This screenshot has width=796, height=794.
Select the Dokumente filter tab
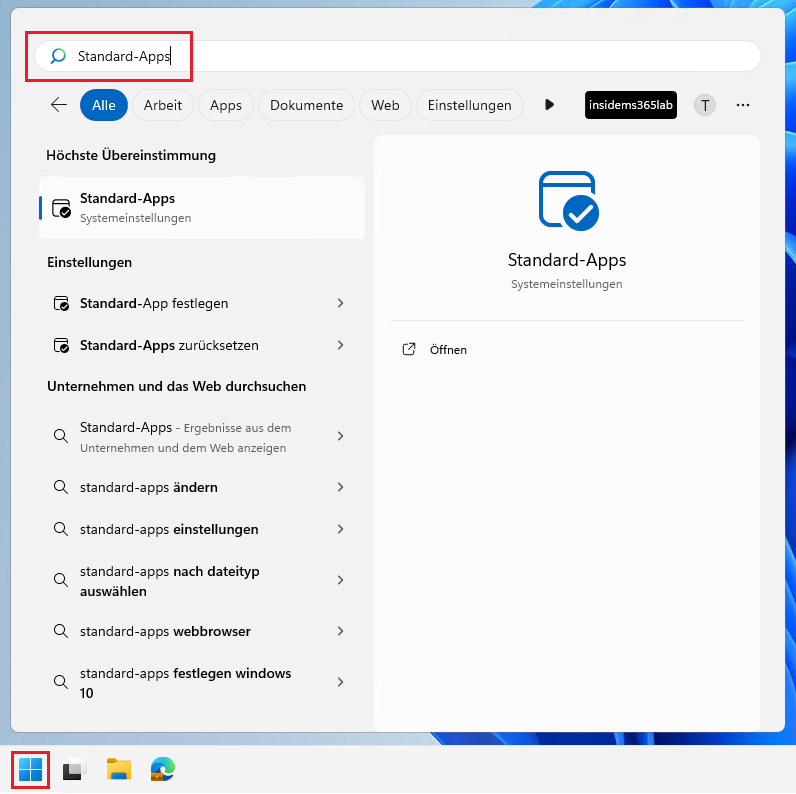click(306, 105)
